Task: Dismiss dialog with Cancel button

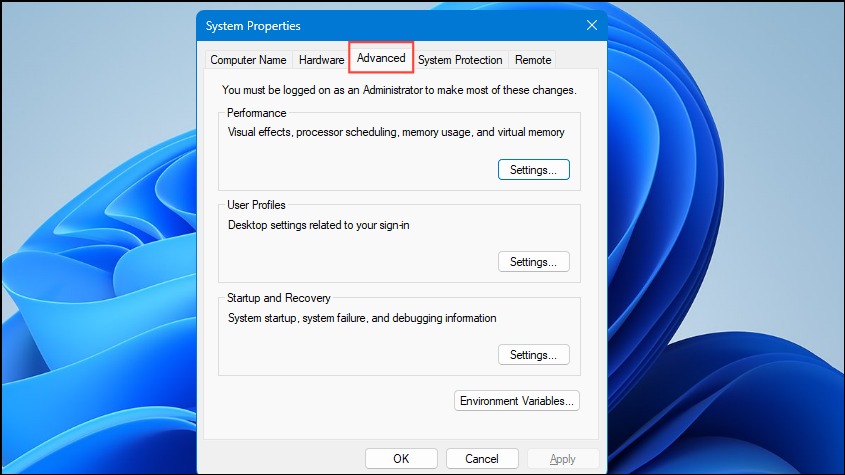Action: click(x=482, y=459)
